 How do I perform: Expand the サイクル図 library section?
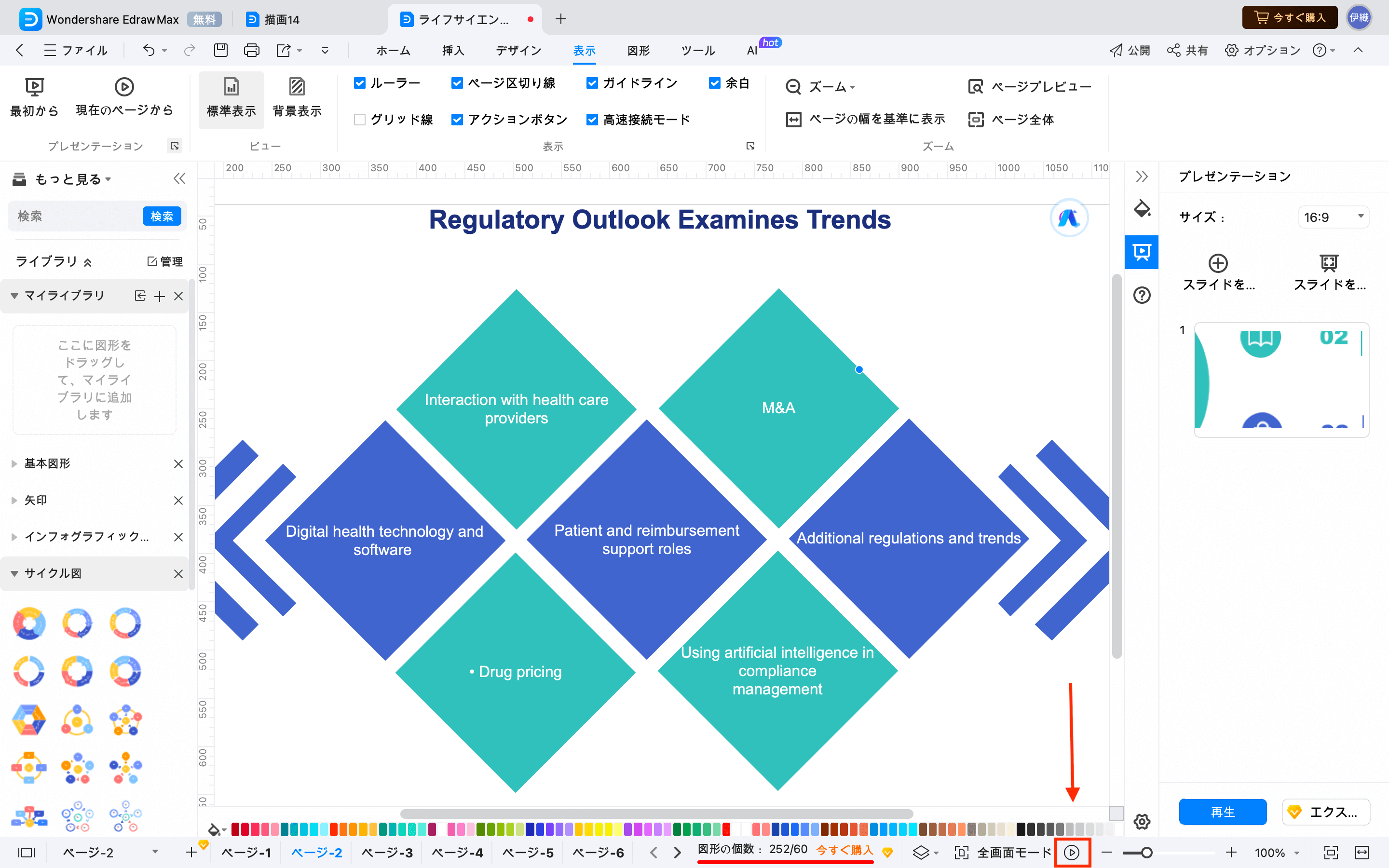[x=13, y=573]
